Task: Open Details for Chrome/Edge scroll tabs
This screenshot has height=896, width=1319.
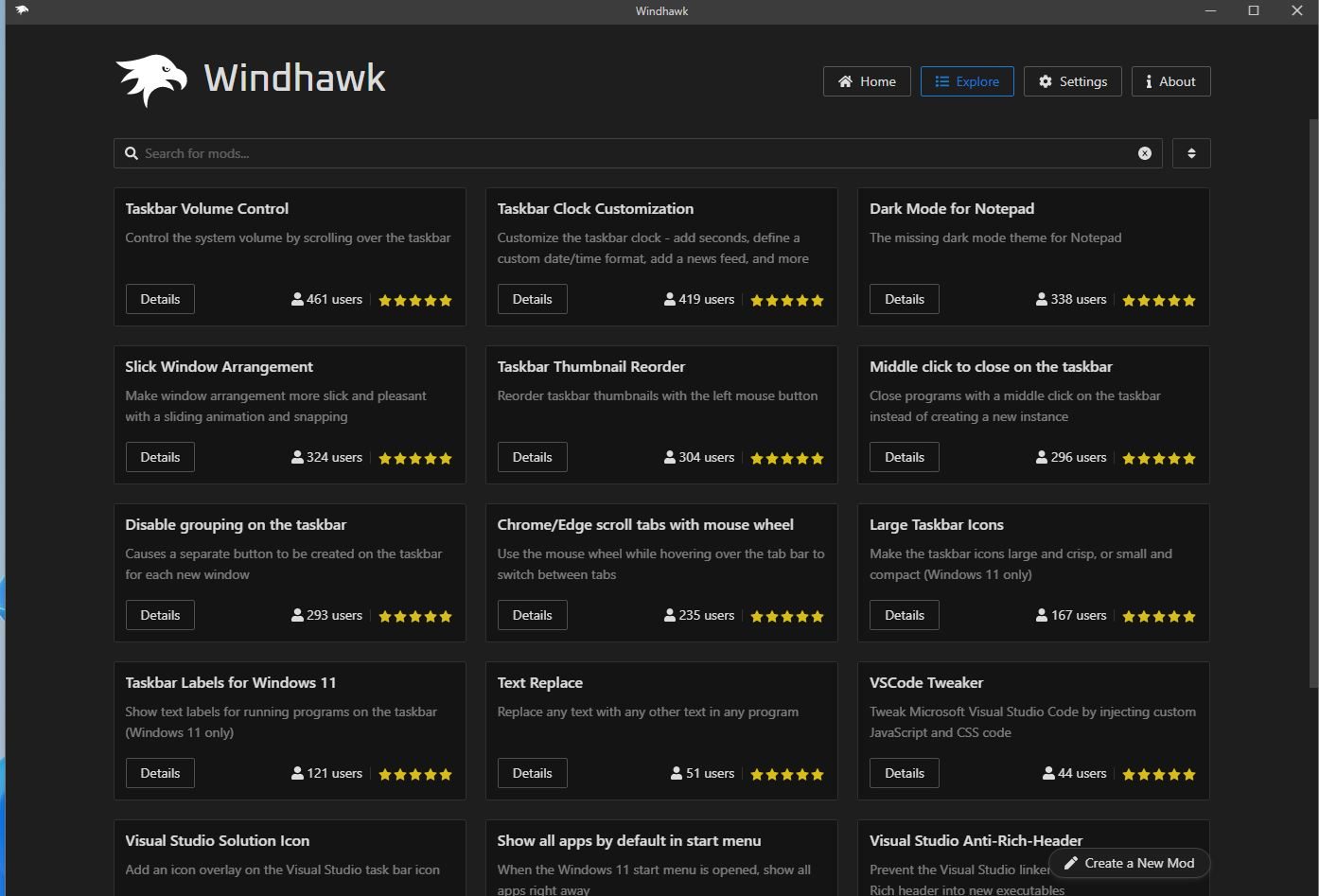Action: (532, 615)
